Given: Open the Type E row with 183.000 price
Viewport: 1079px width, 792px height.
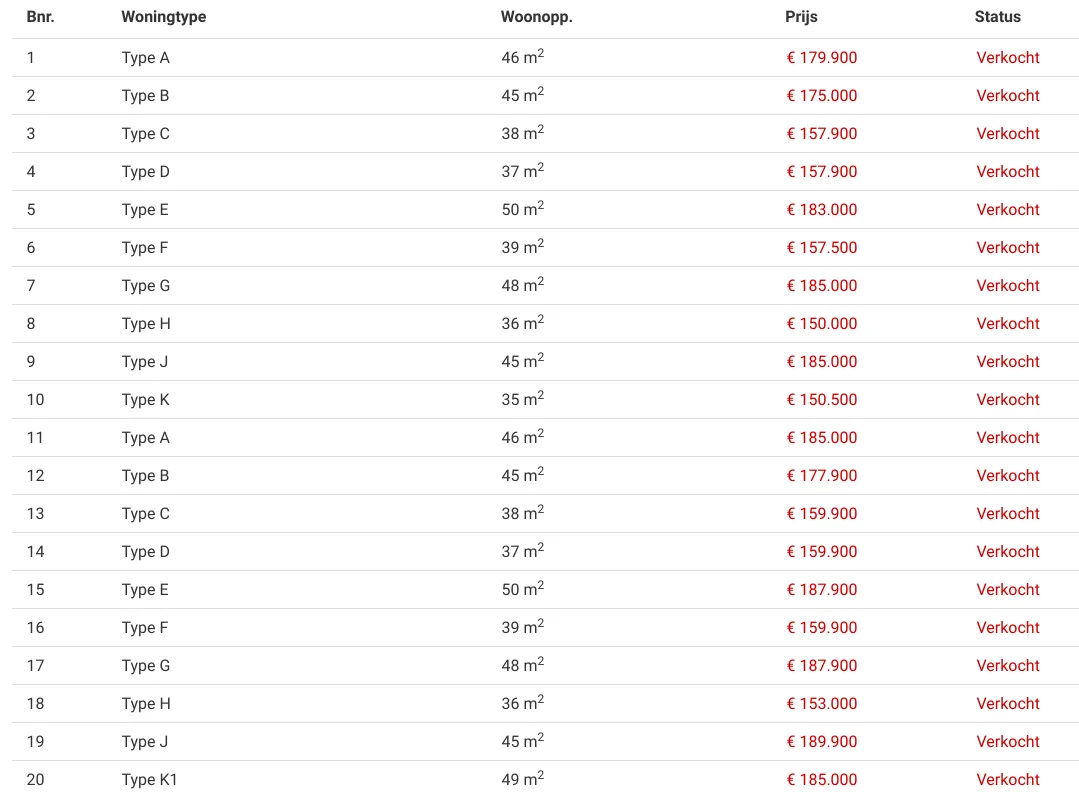Looking at the screenshot, I should coord(545,210).
